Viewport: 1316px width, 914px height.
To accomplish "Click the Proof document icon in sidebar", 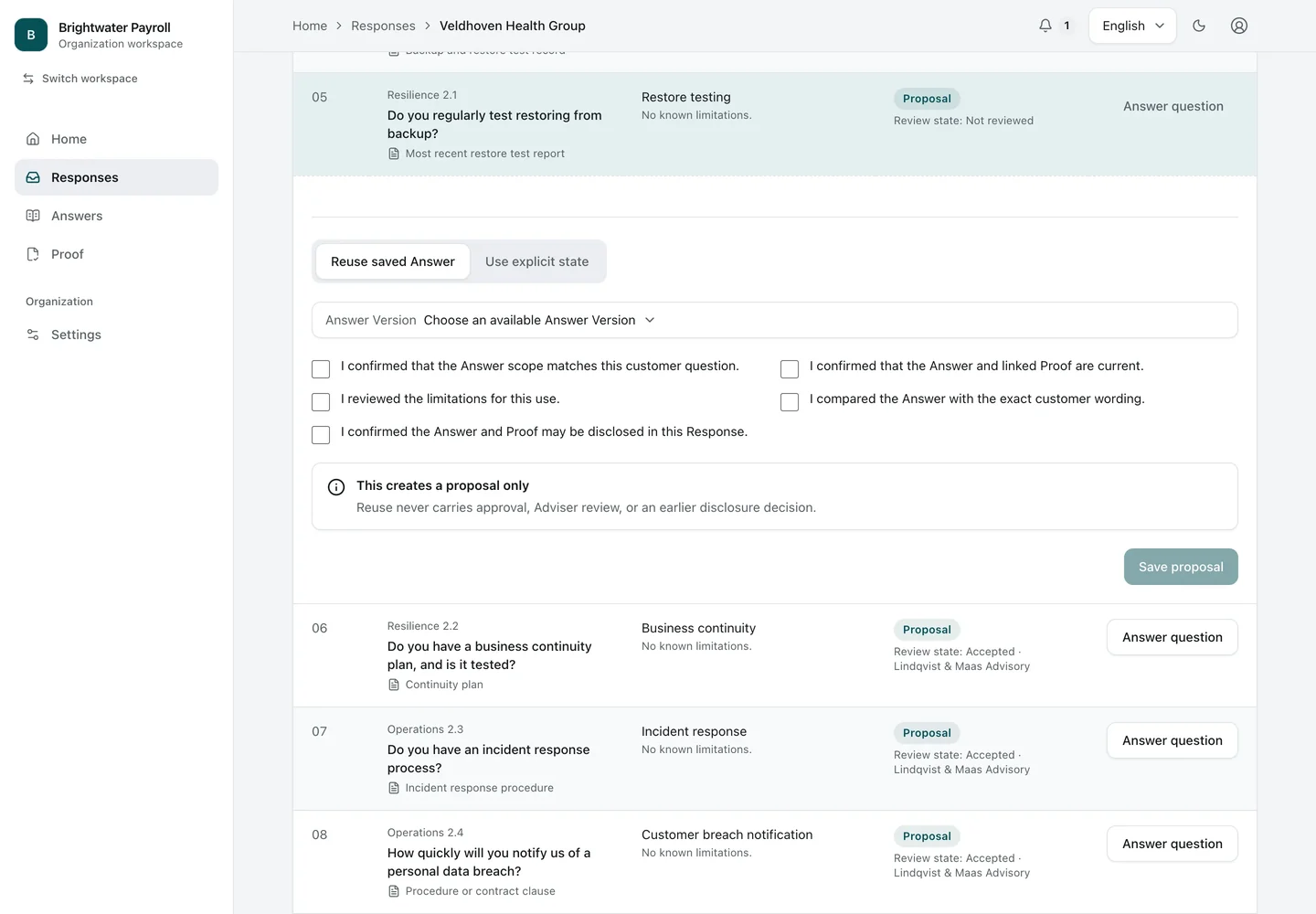I will pos(33,254).
